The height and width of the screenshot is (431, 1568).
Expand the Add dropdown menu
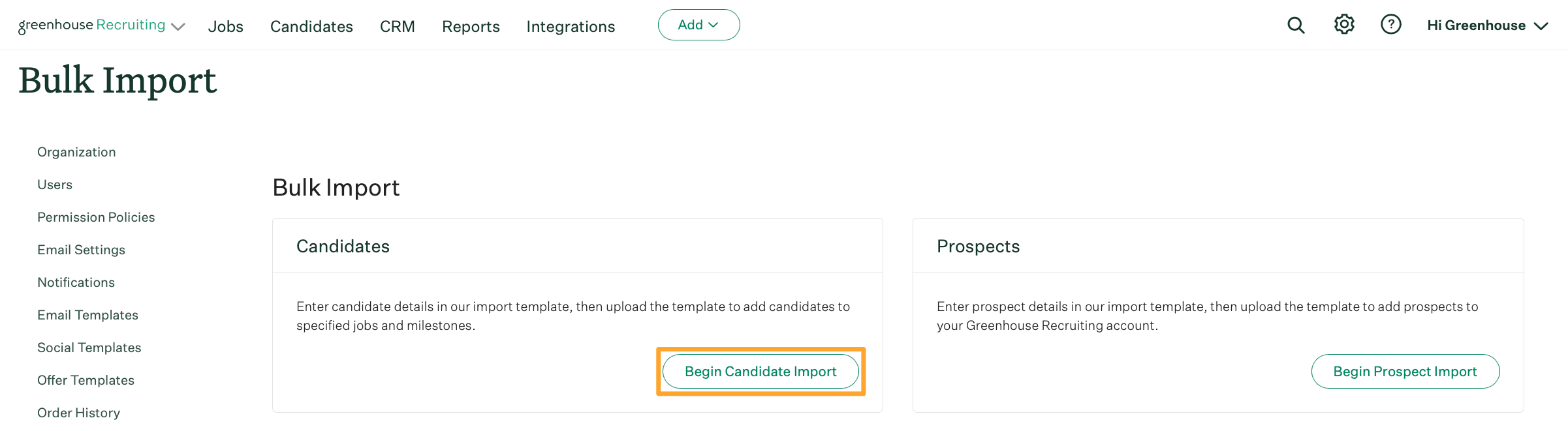[698, 24]
